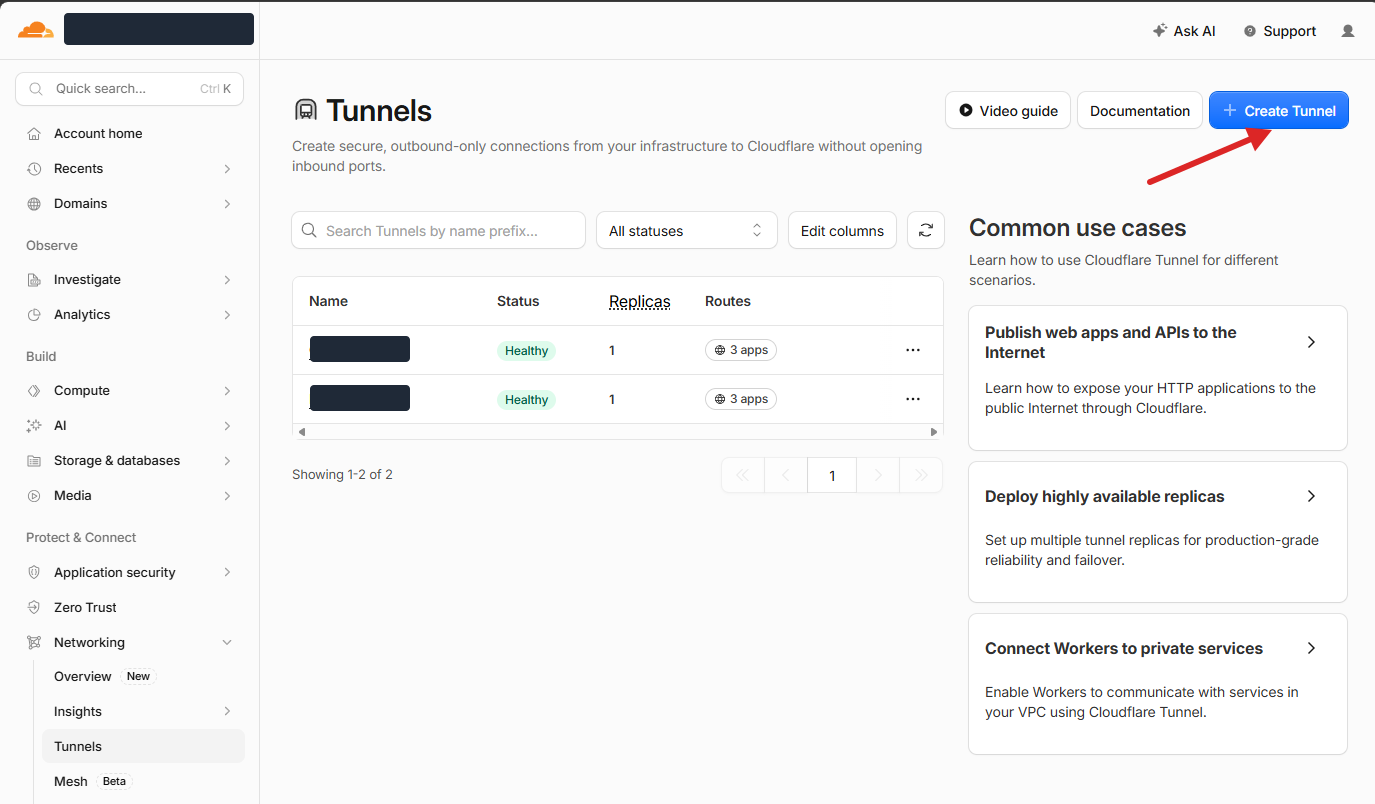Click first tunnel's Healthy status badge
This screenshot has width=1375, height=804.
(526, 351)
